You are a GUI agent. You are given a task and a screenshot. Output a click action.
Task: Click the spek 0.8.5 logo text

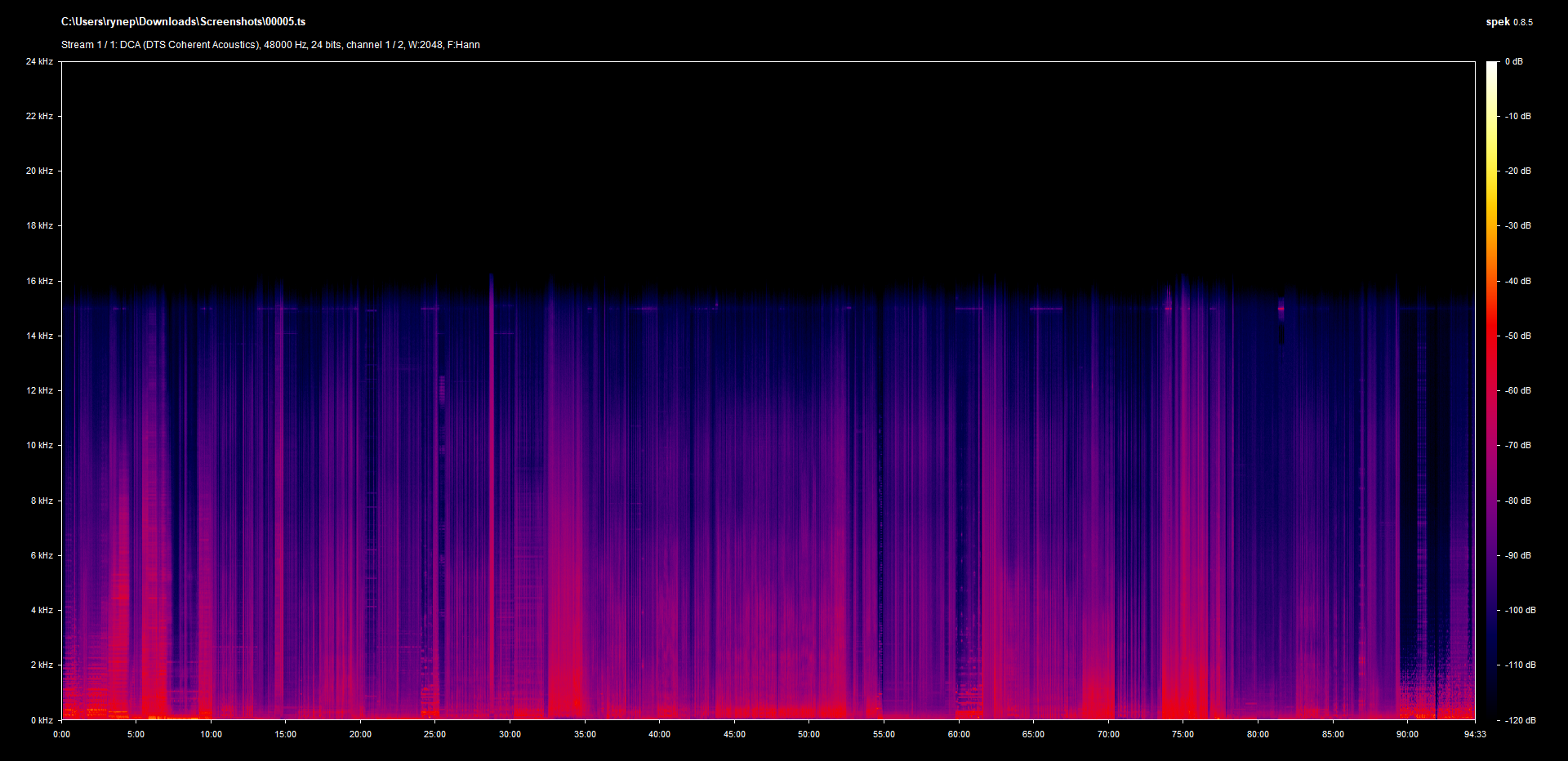click(1508, 22)
